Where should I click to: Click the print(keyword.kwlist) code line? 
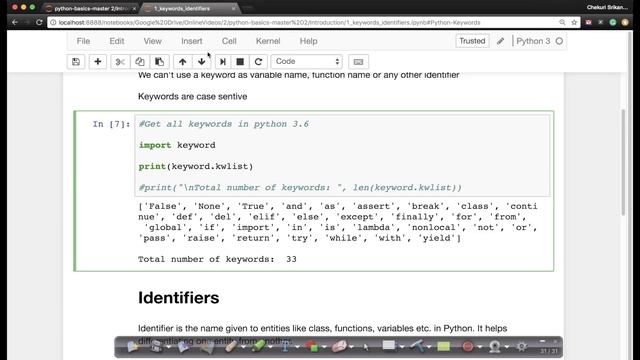click(196, 166)
